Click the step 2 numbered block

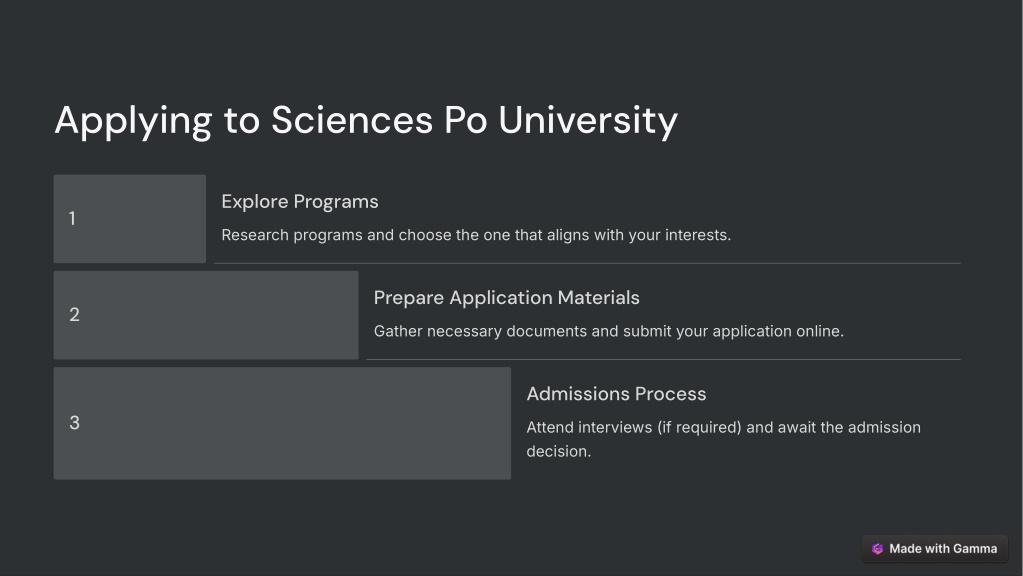coord(206,315)
